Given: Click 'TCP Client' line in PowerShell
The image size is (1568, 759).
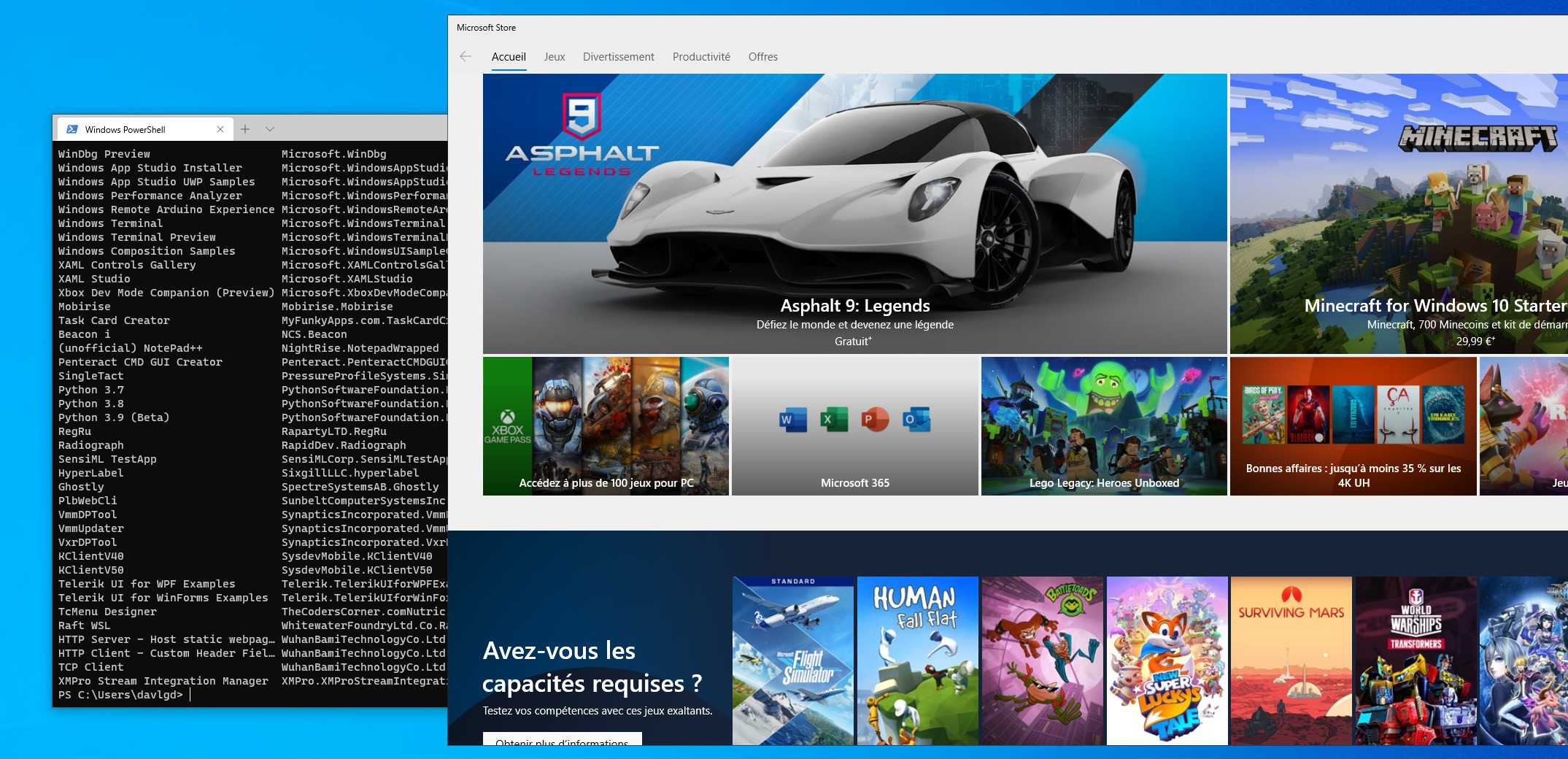Looking at the screenshot, I should coord(91,667).
